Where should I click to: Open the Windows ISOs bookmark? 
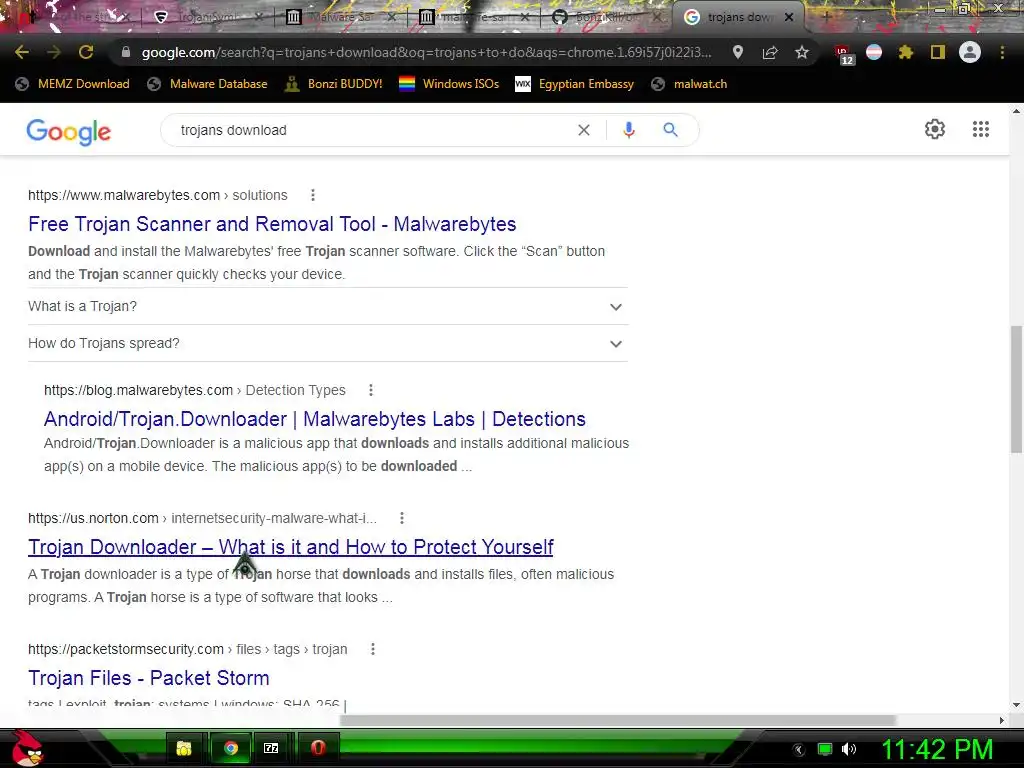(x=449, y=84)
